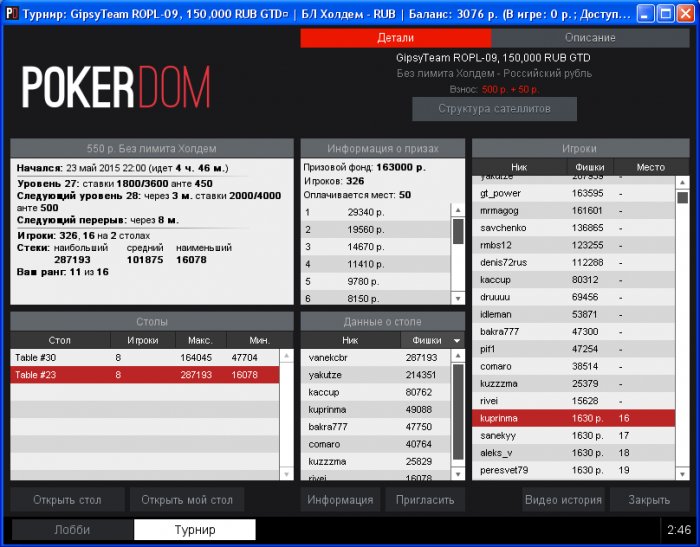Select player aleks_v in players list

(574, 453)
